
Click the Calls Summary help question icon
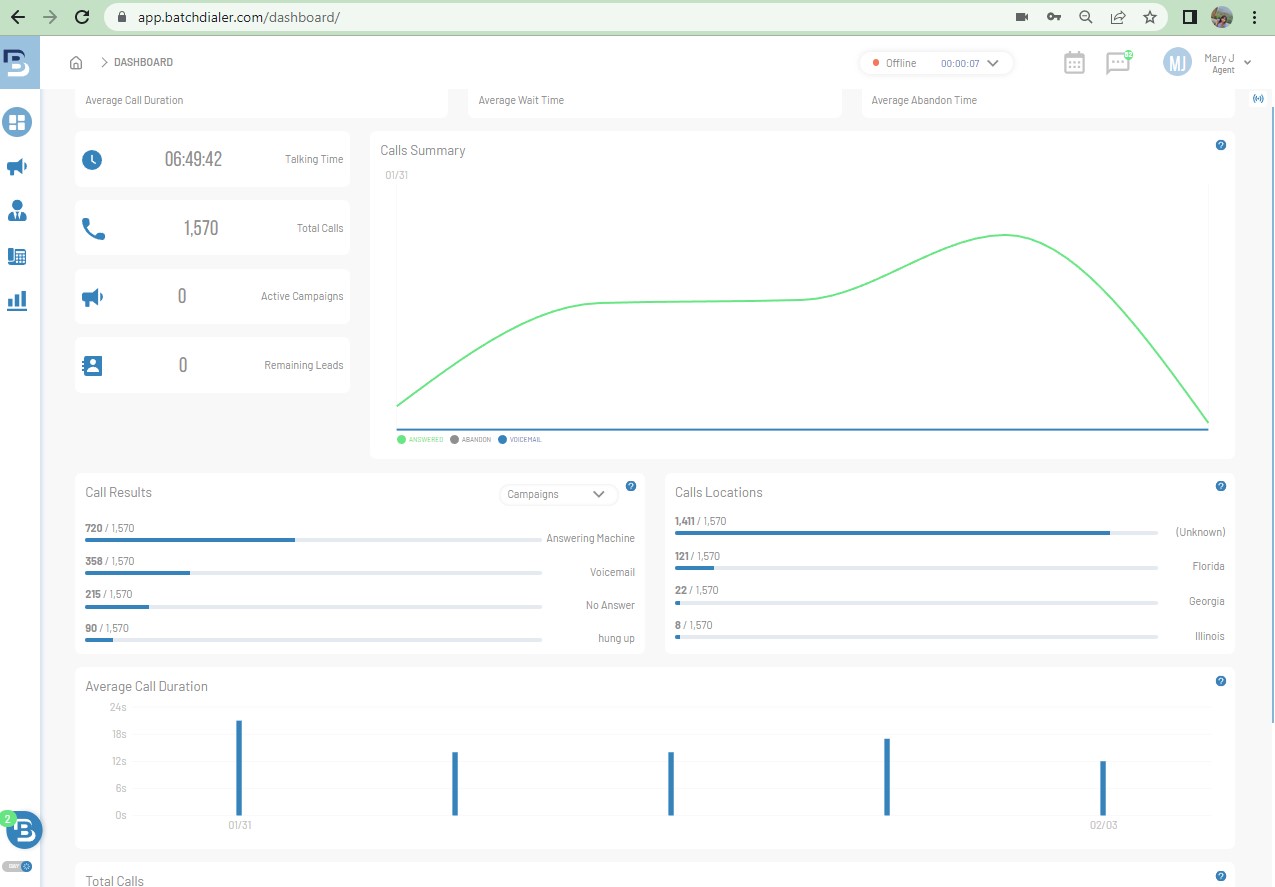[x=1220, y=145]
